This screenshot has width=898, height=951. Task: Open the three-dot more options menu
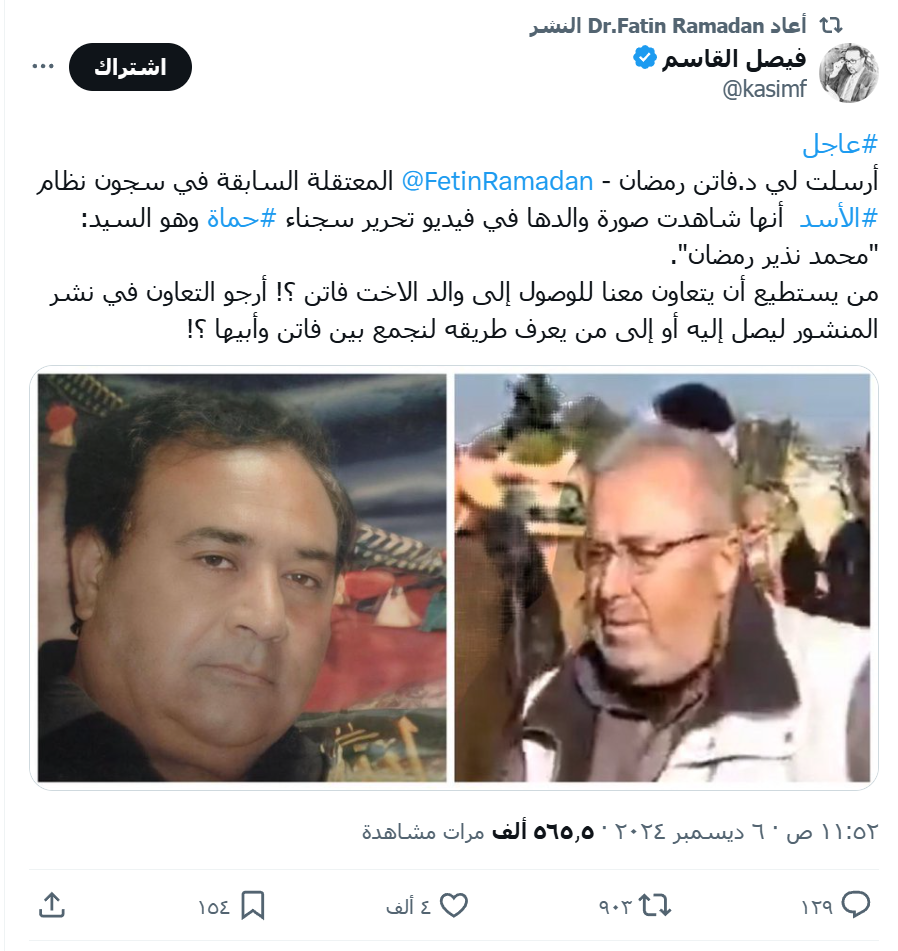[43, 67]
